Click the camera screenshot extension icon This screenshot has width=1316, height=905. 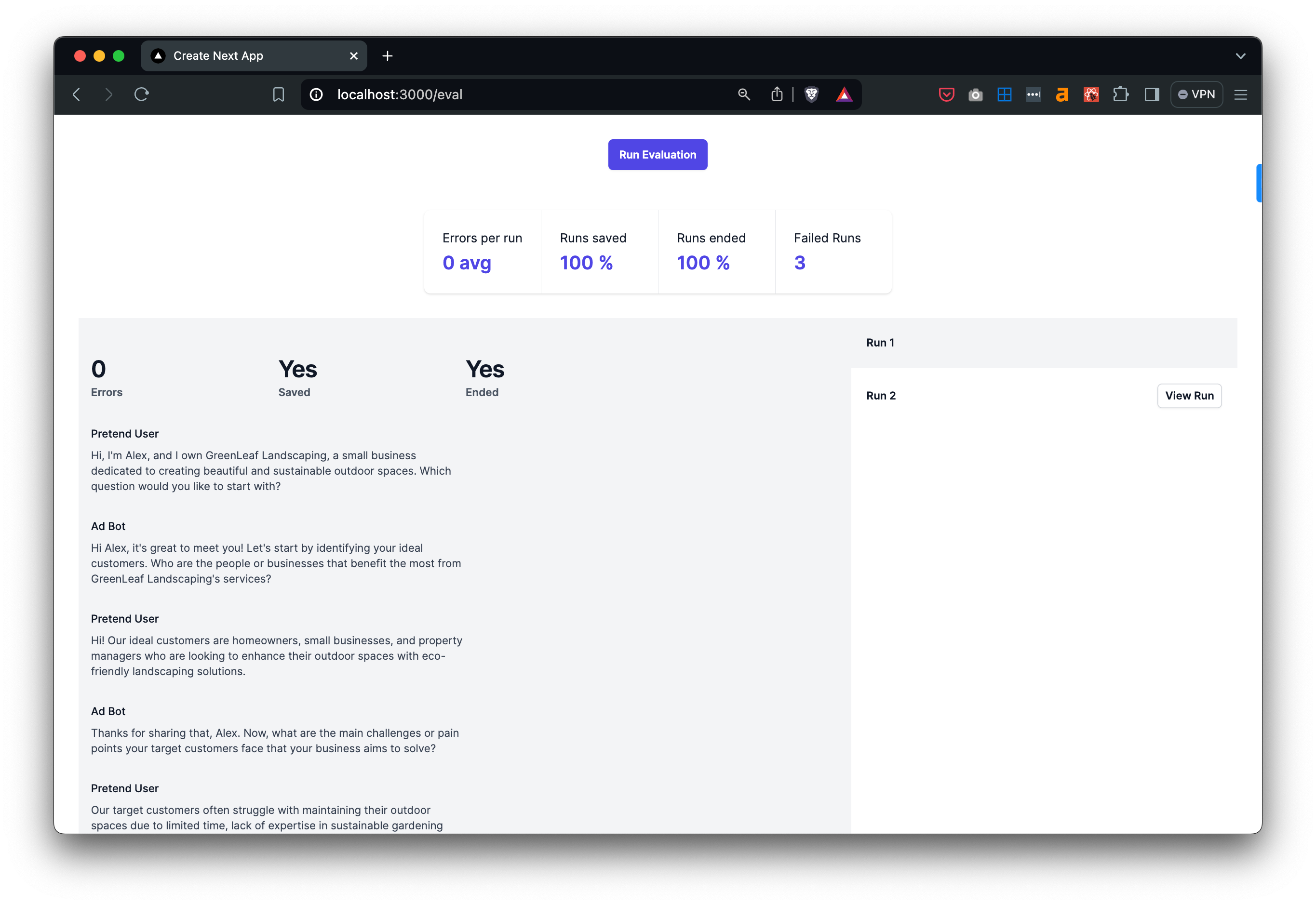pyautogui.click(x=975, y=95)
